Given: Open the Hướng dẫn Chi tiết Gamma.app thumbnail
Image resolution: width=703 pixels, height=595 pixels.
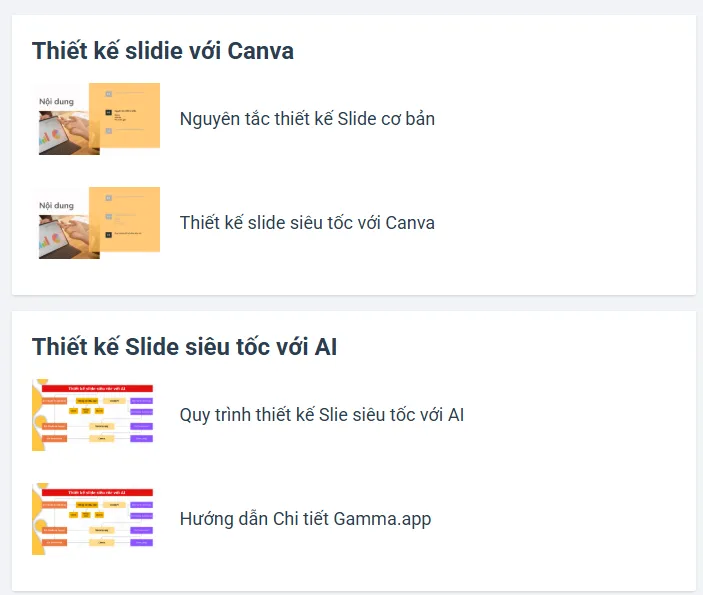Looking at the screenshot, I should (x=93, y=519).
